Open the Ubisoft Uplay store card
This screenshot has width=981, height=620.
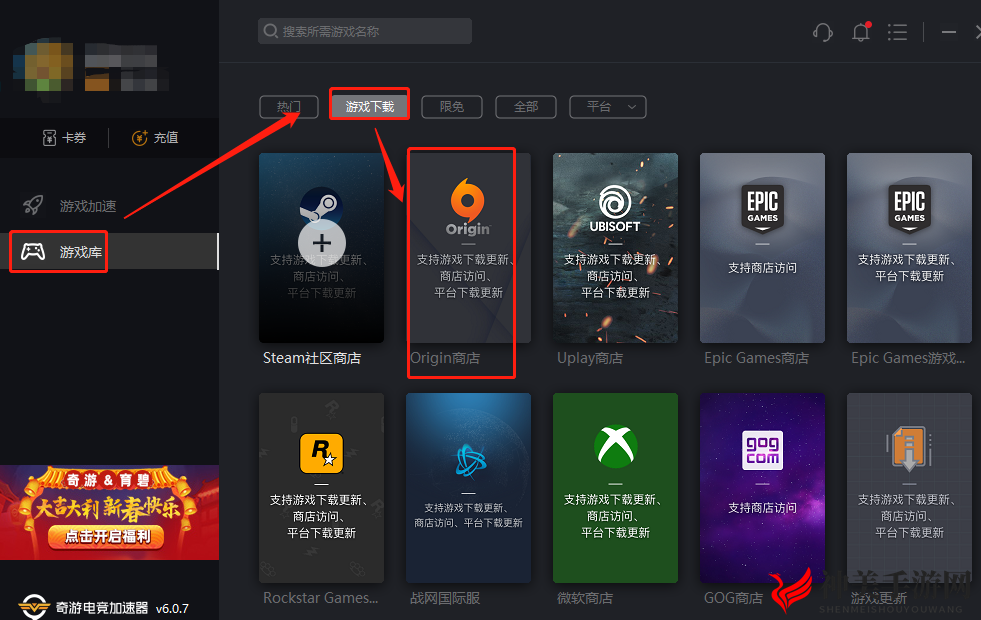click(x=615, y=248)
